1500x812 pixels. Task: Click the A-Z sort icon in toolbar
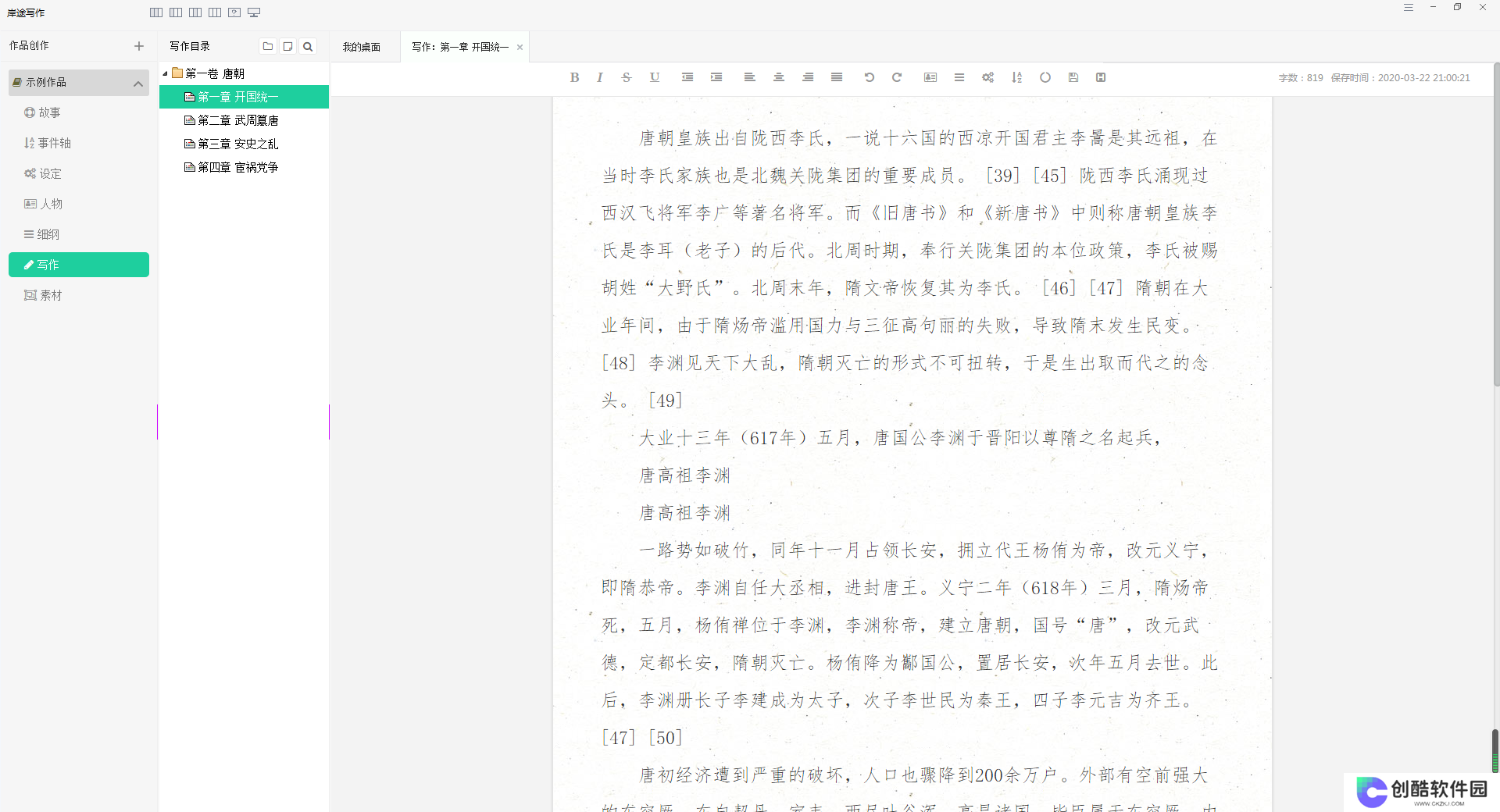tap(1016, 77)
